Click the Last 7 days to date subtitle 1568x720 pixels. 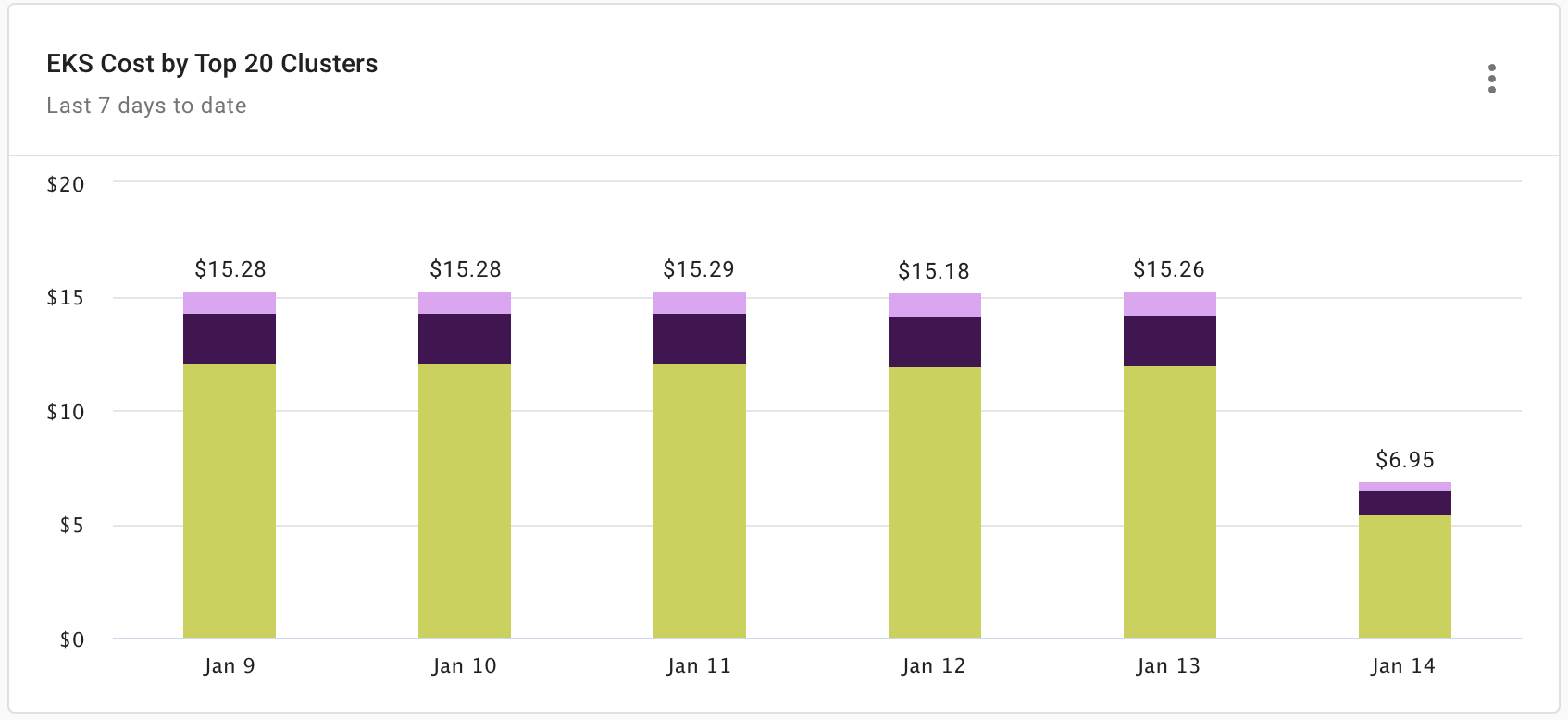(x=146, y=106)
